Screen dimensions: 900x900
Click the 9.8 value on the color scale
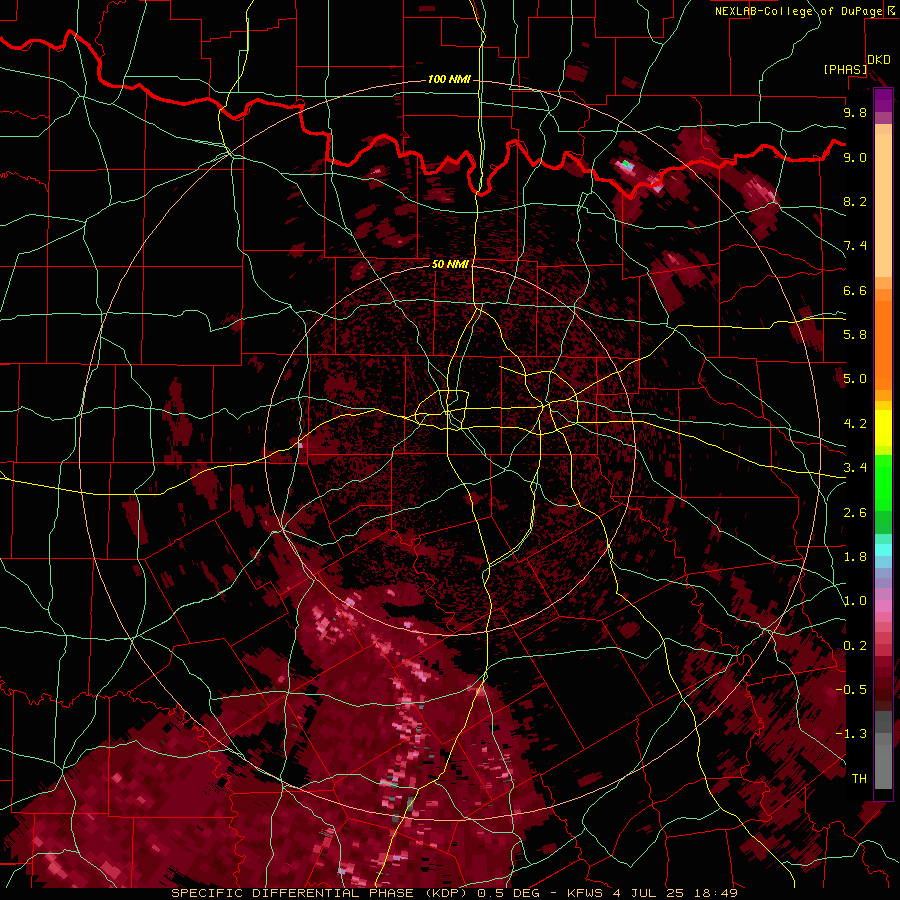click(855, 112)
